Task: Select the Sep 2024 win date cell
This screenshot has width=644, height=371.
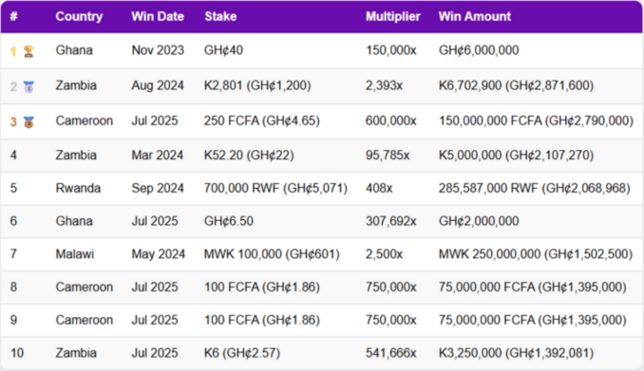Action: [x=157, y=188]
